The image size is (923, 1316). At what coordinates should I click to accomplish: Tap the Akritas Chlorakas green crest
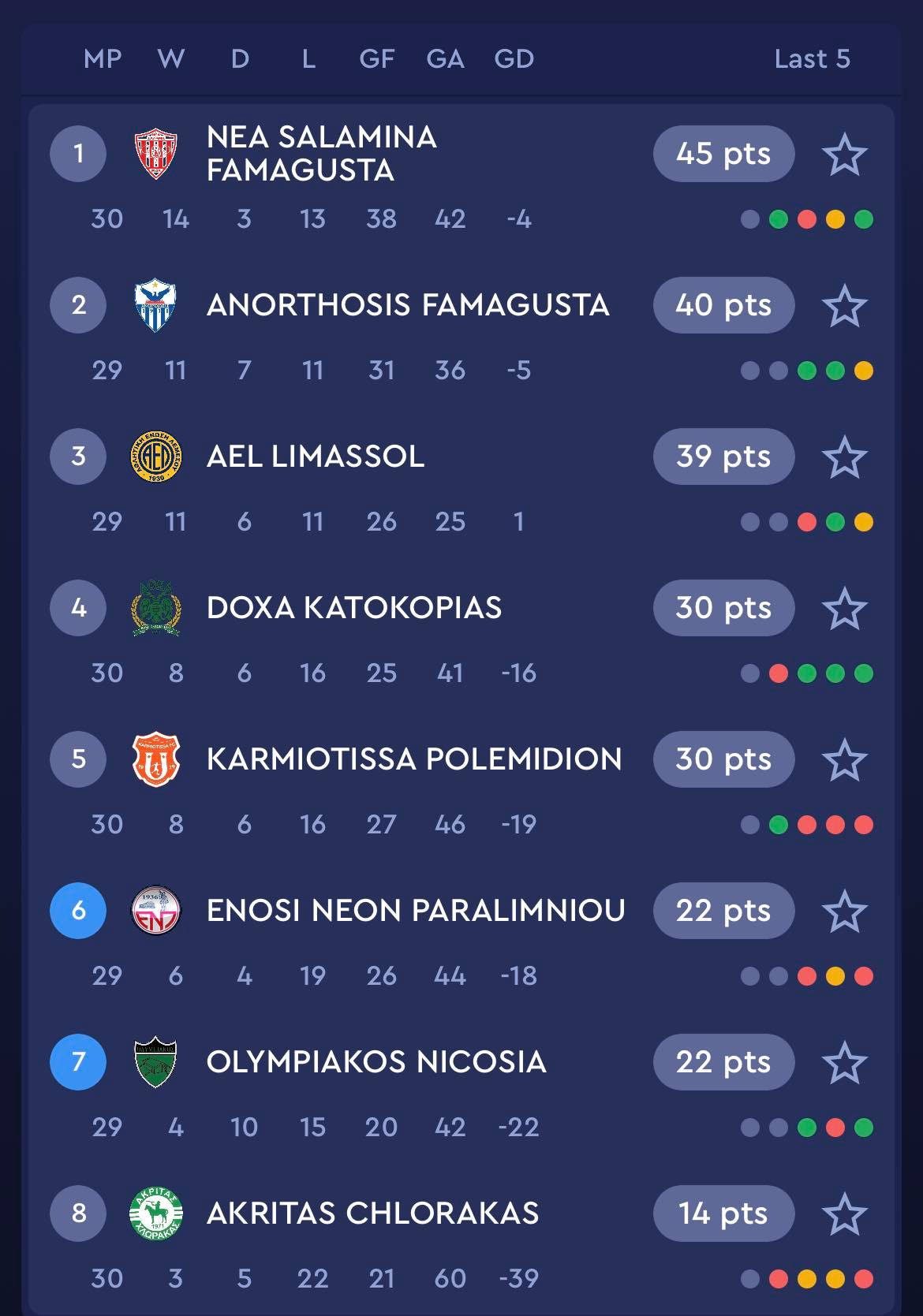[156, 1213]
